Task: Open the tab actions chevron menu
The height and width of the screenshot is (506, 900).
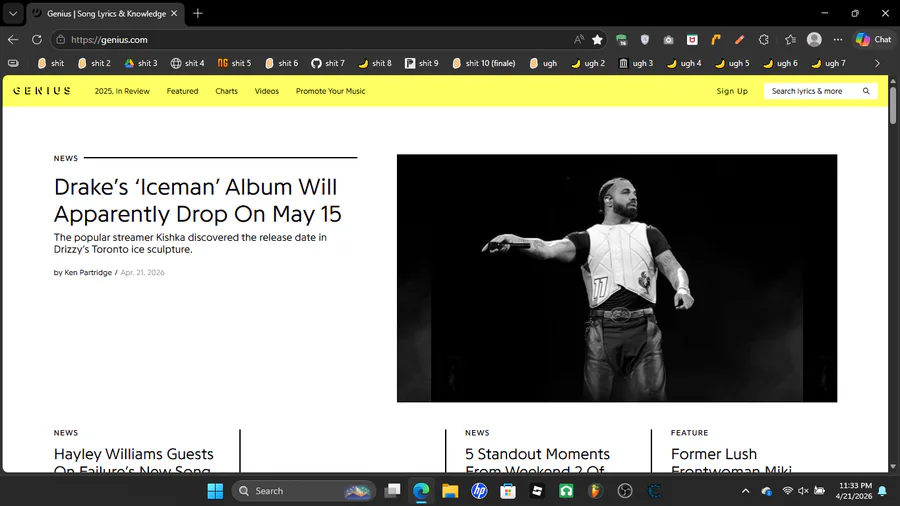Action: (13, 13)
